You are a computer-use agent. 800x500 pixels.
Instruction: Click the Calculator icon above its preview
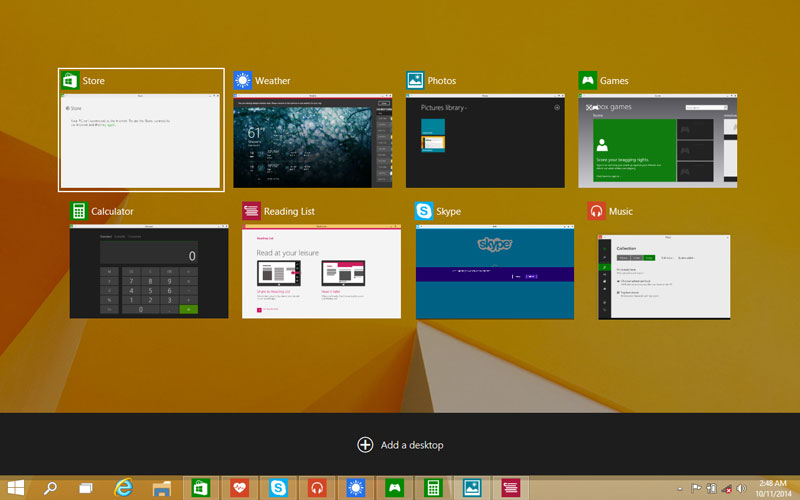[79, 211]
